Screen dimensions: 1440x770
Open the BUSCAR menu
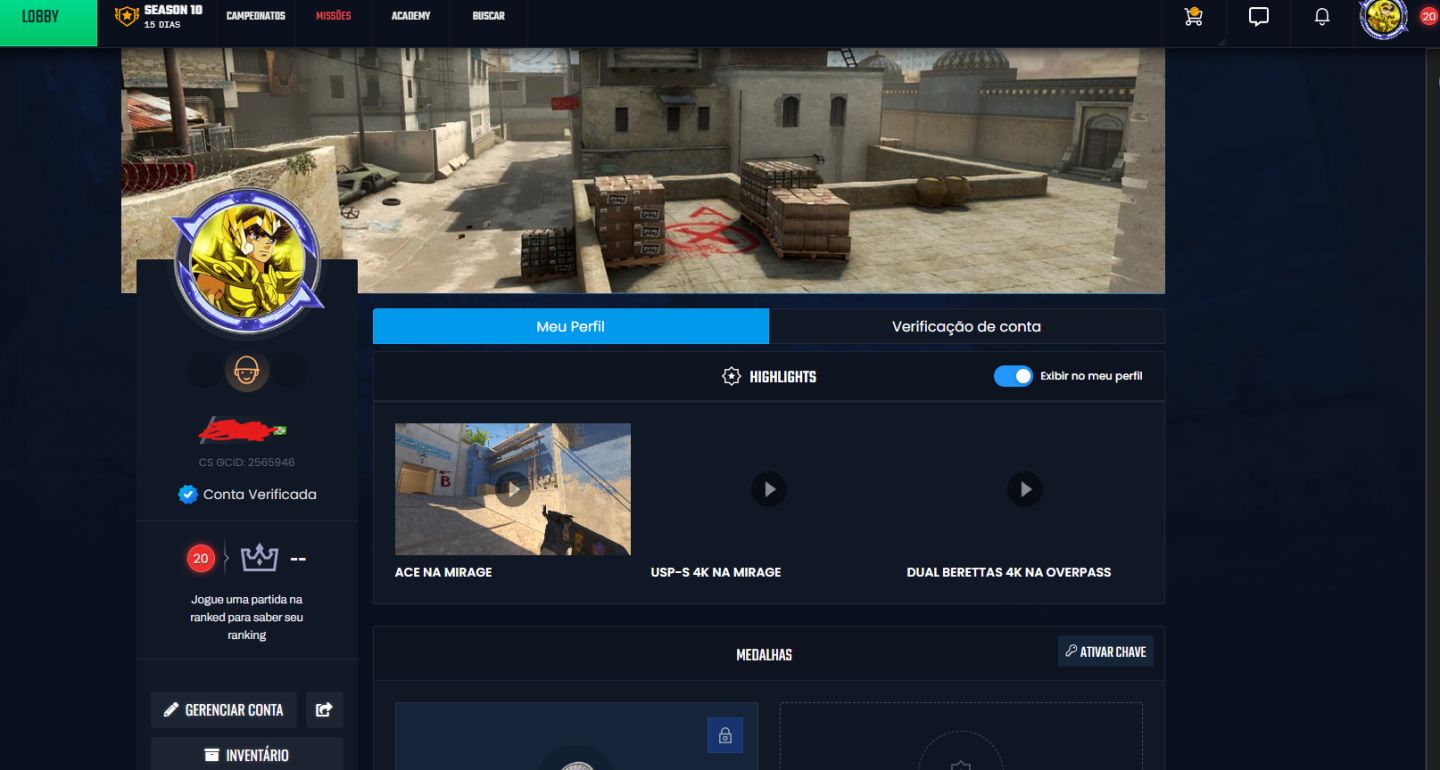click(489, 16)
